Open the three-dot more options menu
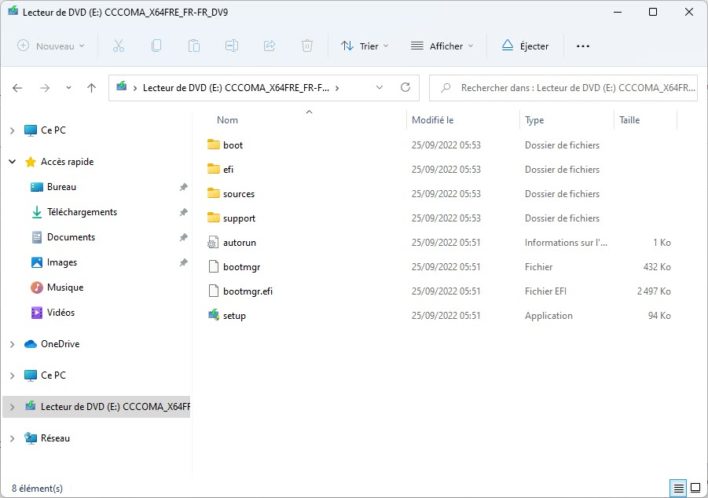Image resolution: width=708 pixels, height=498 pixels. [x=583, y=46]
